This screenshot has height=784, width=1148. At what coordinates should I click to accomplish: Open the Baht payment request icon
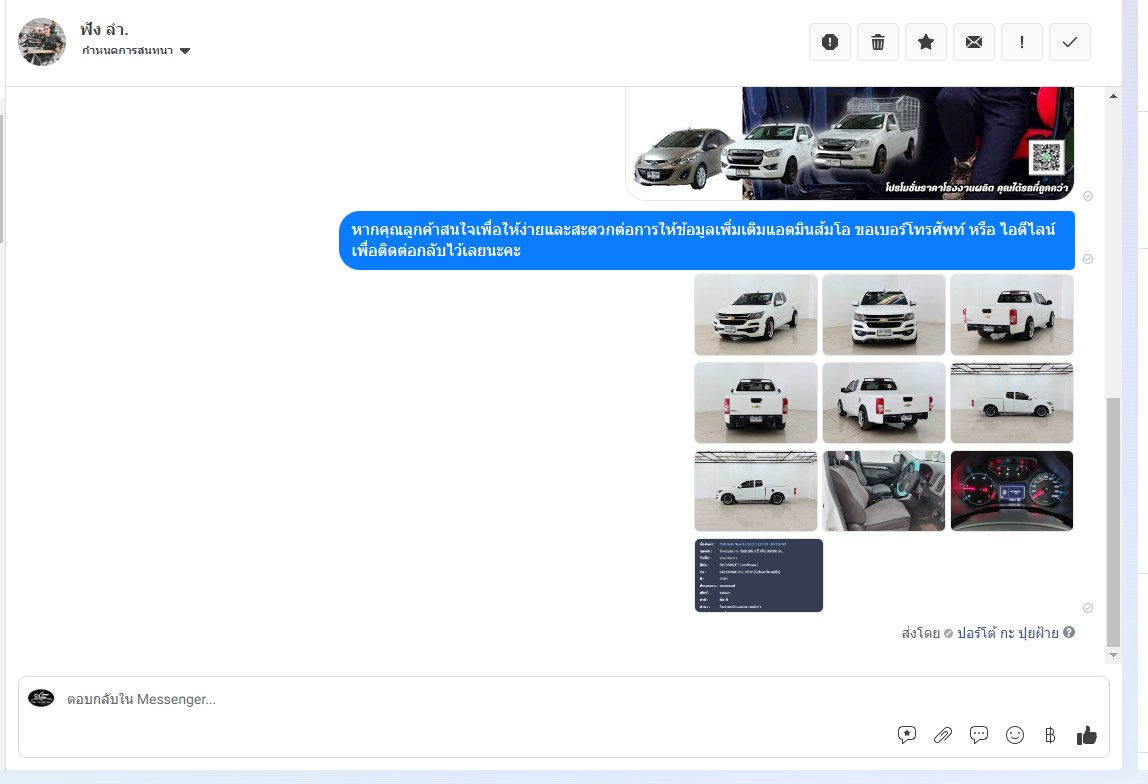point(1050,735)
